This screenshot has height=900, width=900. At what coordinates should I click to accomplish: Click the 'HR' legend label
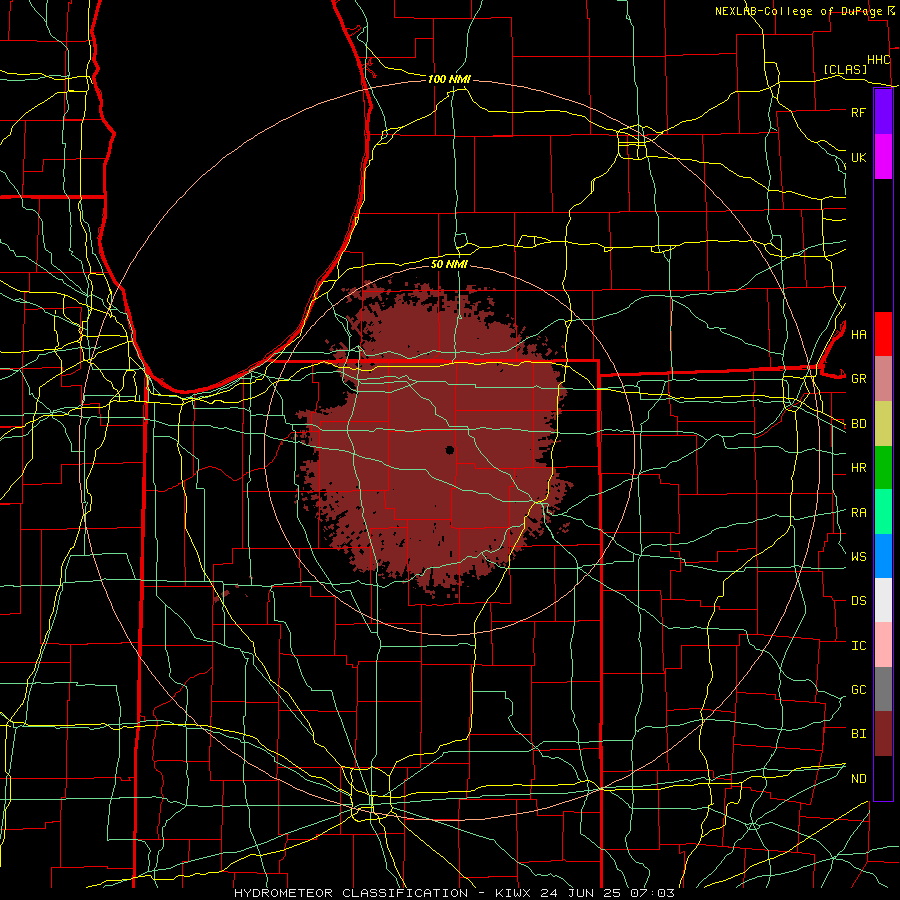[858, 468]
